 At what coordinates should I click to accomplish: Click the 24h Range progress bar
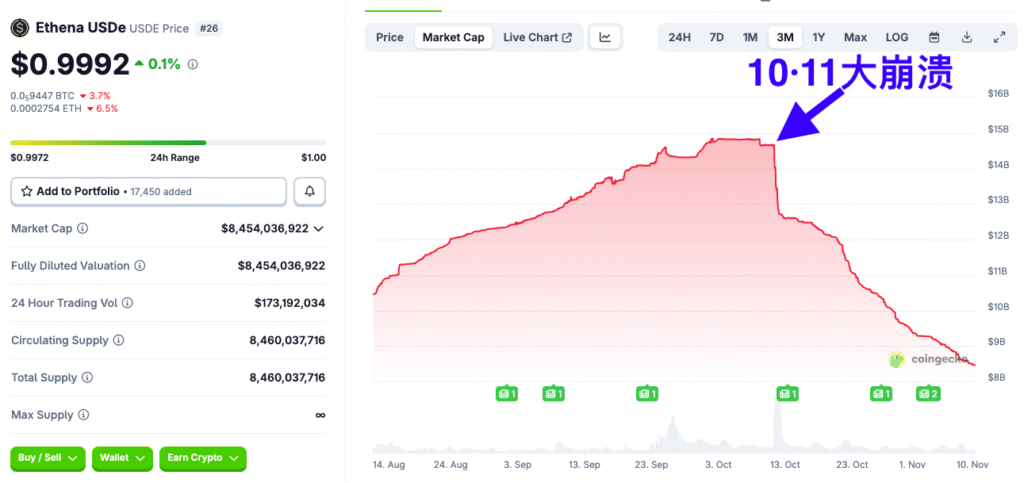click(x=167, y=143)
